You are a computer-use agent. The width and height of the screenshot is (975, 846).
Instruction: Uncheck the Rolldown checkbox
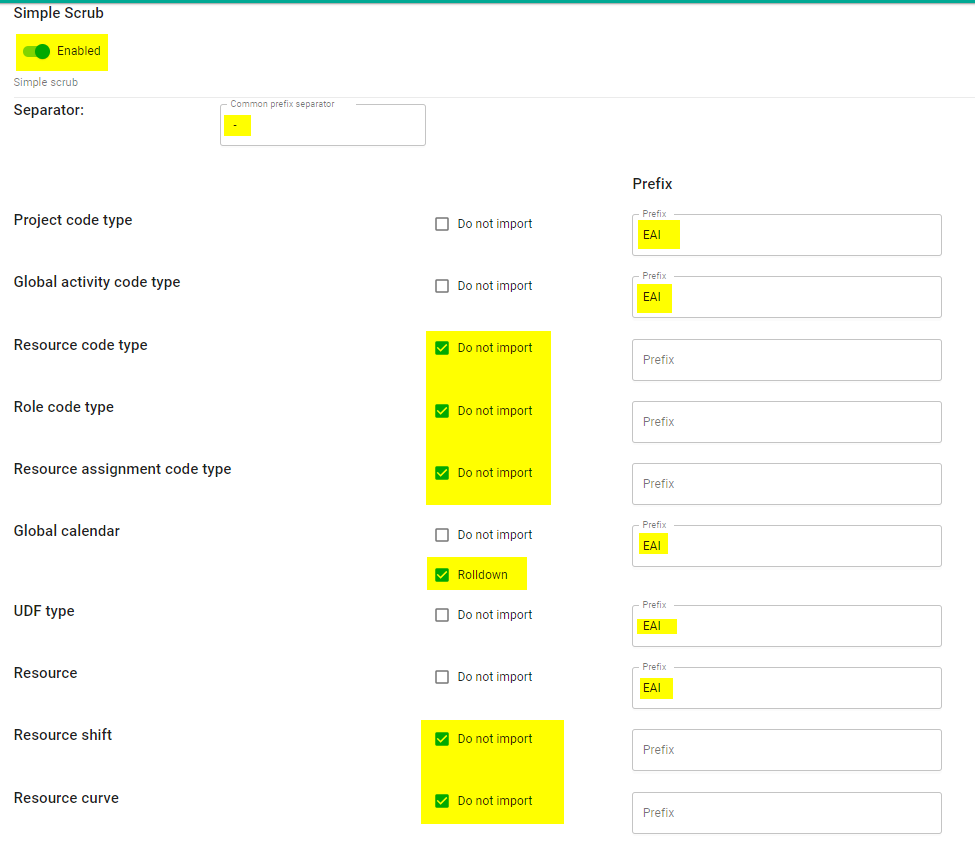[x=442, y=575]
